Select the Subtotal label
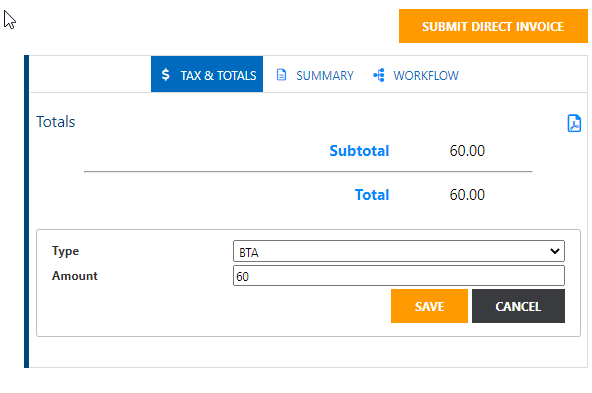The width and height of the screenshot is (592, 393). (359, 151)
